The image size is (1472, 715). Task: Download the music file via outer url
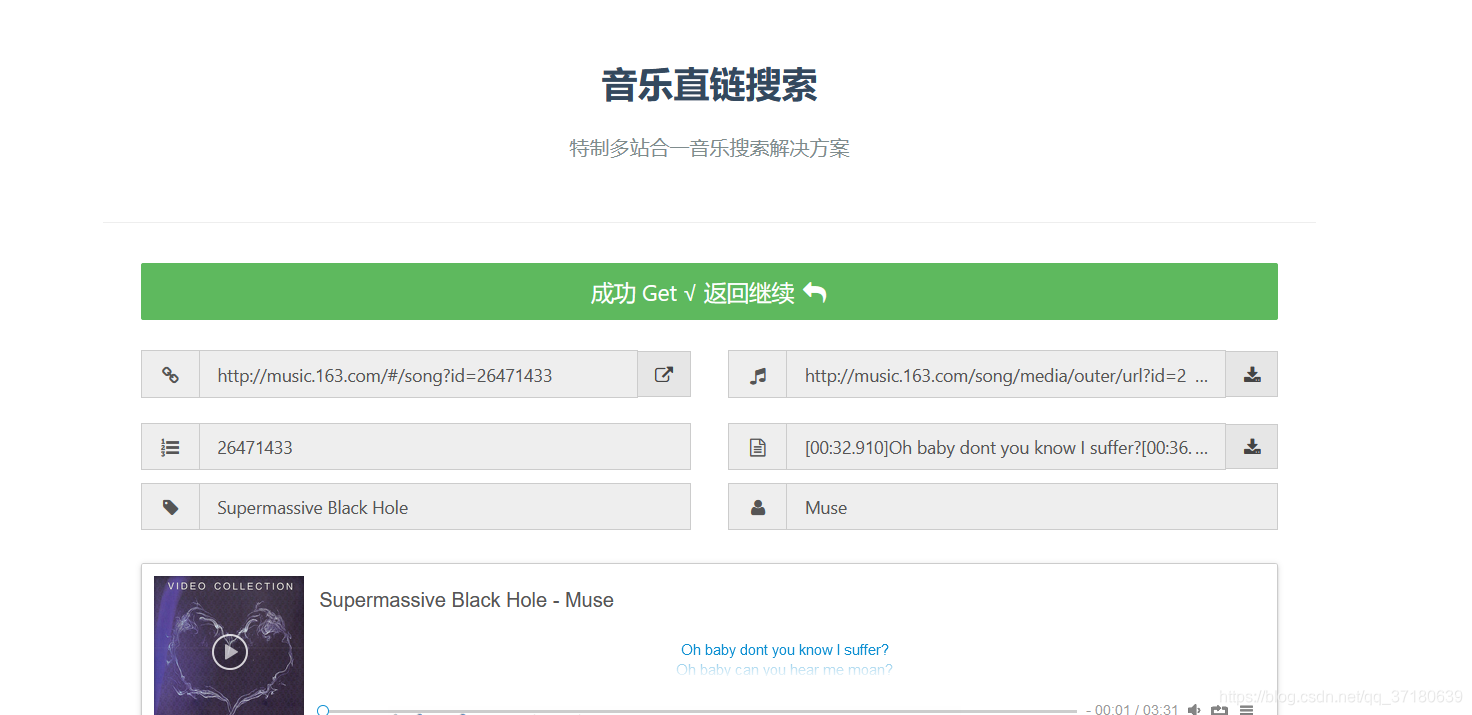pos(1251,374)
